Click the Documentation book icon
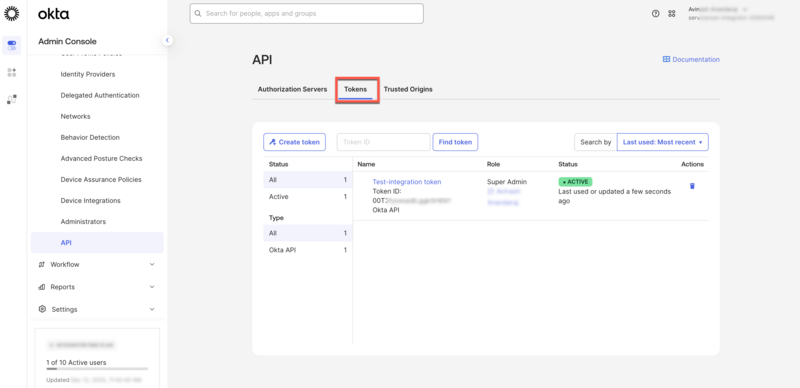Viewport: 800px width, 388px height. coord(666,59)
